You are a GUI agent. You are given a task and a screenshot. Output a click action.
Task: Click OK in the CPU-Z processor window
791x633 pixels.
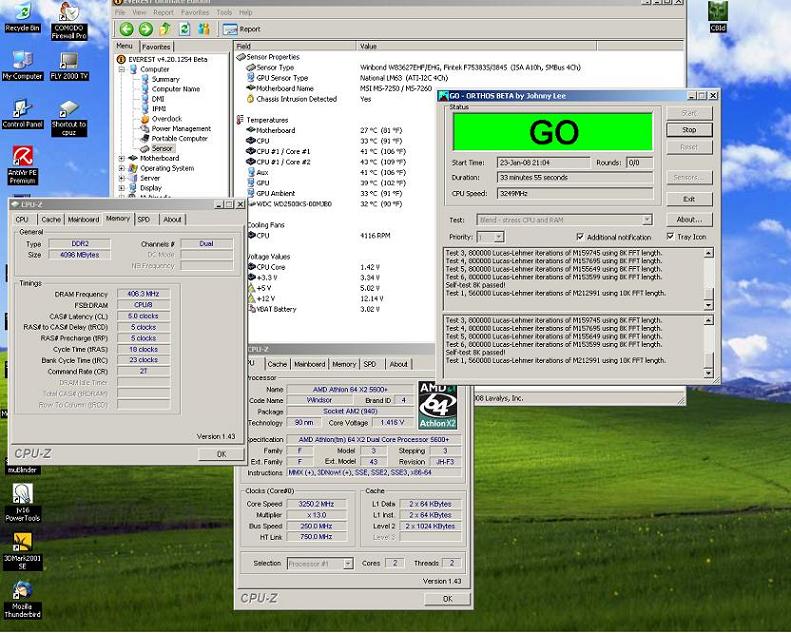pyautogui.click(x=447, y=599)
